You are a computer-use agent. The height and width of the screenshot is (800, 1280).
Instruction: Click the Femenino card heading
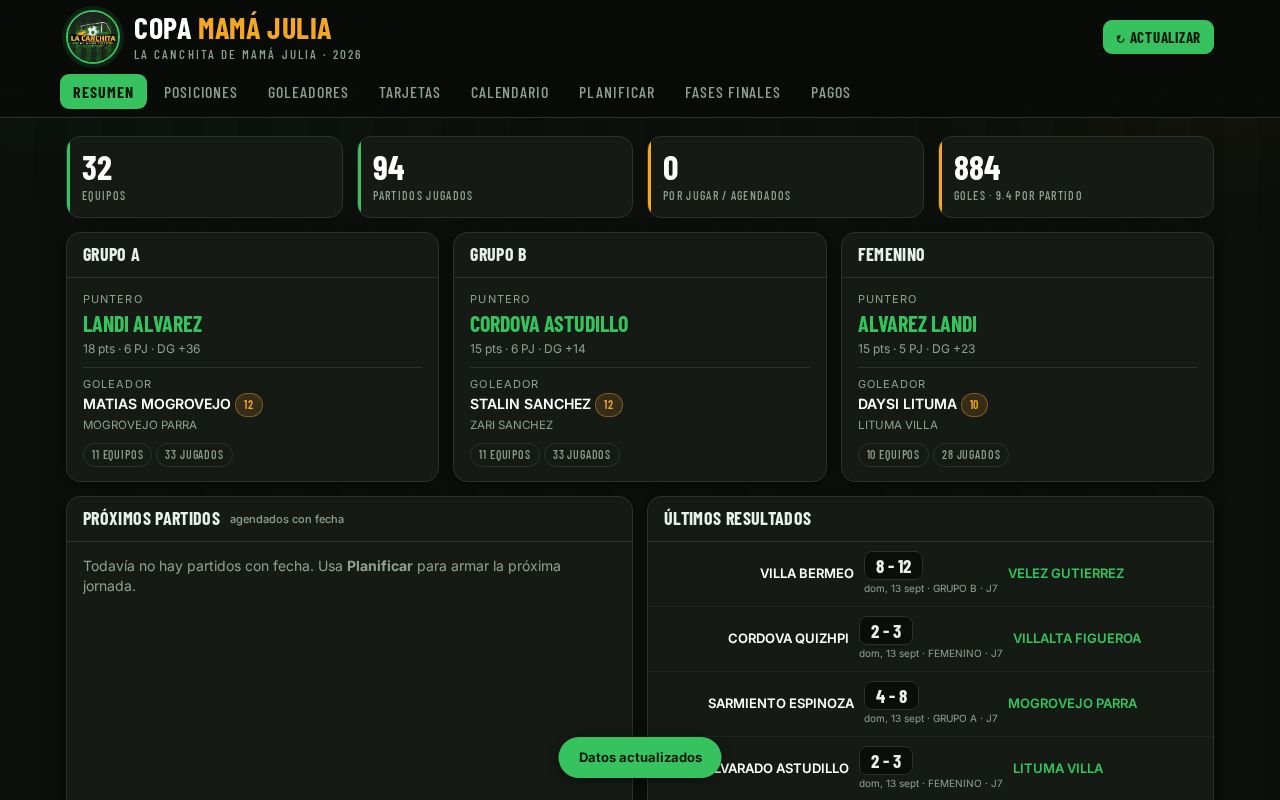[891, 255]
